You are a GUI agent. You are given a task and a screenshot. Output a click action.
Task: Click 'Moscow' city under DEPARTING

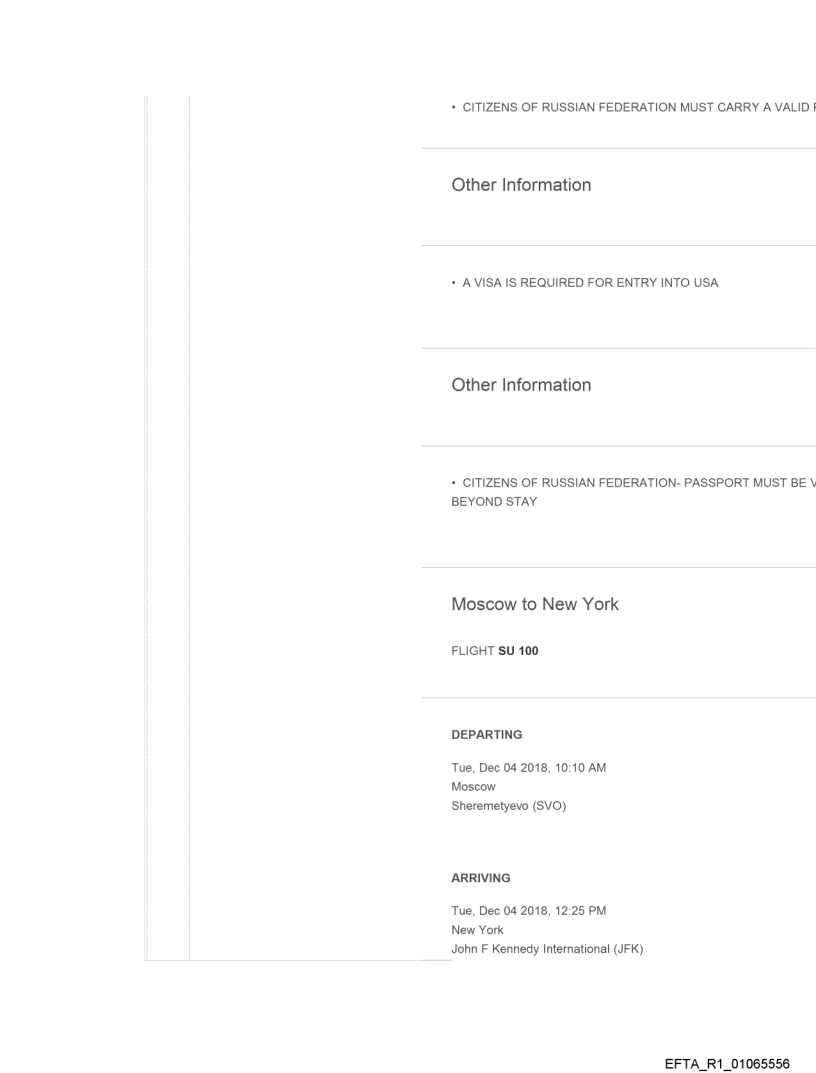474,787
